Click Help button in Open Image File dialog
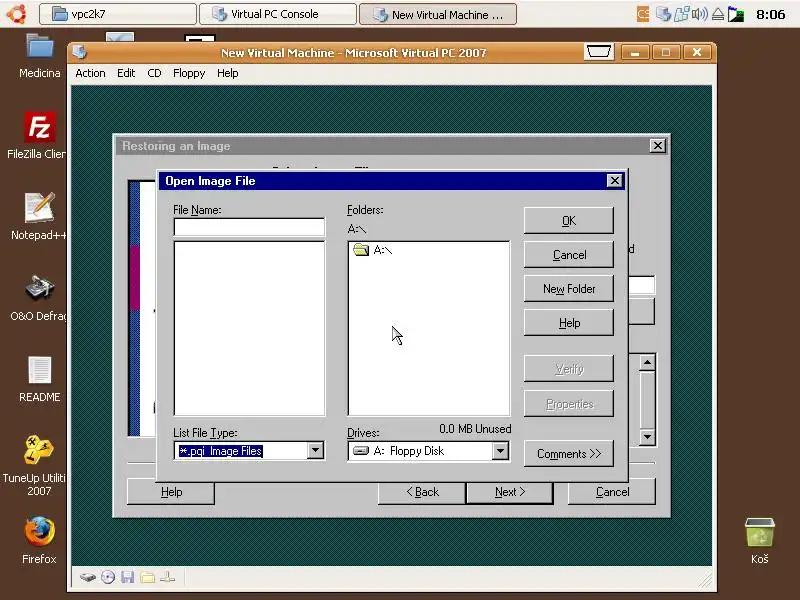Image resolution: width=800 pixels, height=600 pixels. [x=569, y=323]
